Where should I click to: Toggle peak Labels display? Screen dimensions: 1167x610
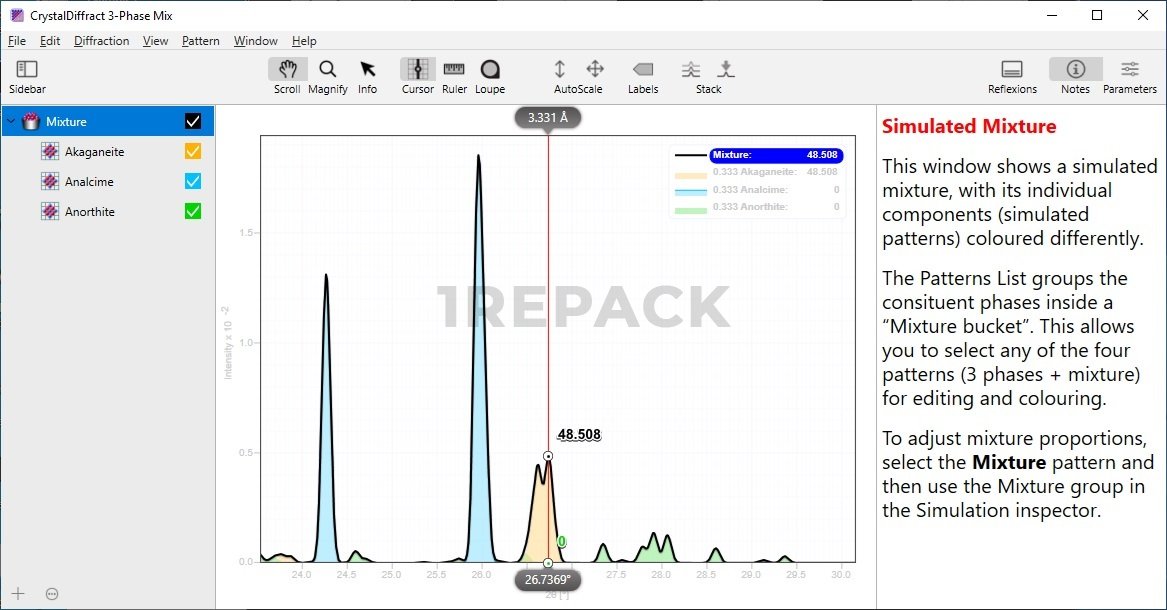643,70
